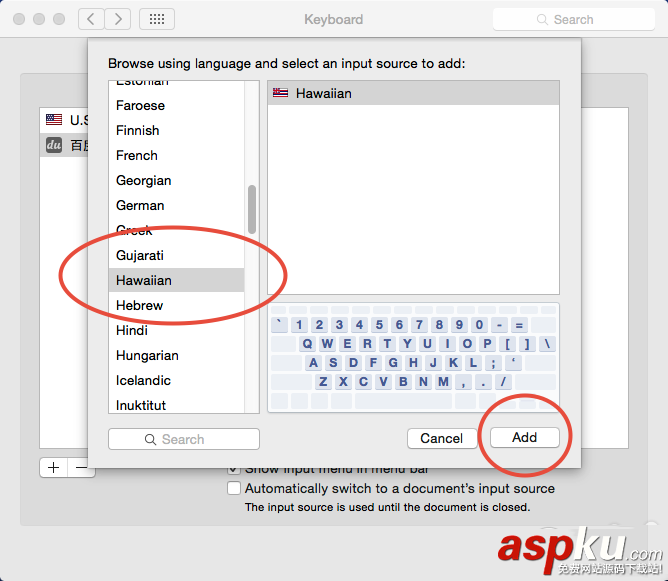Select Icelandic in the language list
The image size is (668, 581).
pyautogui.click(x=176, y=380)
